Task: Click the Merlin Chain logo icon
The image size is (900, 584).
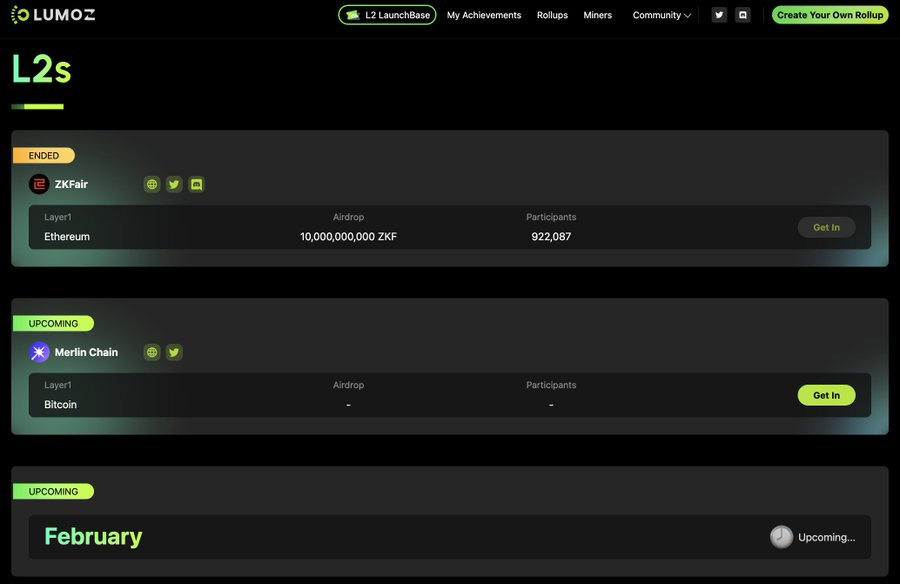Action: [39, 352]
